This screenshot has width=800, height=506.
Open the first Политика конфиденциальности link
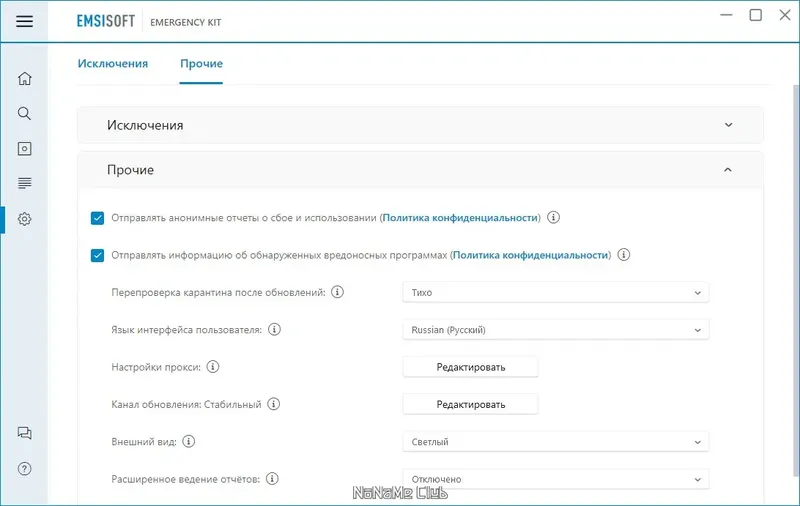[461, 217]
